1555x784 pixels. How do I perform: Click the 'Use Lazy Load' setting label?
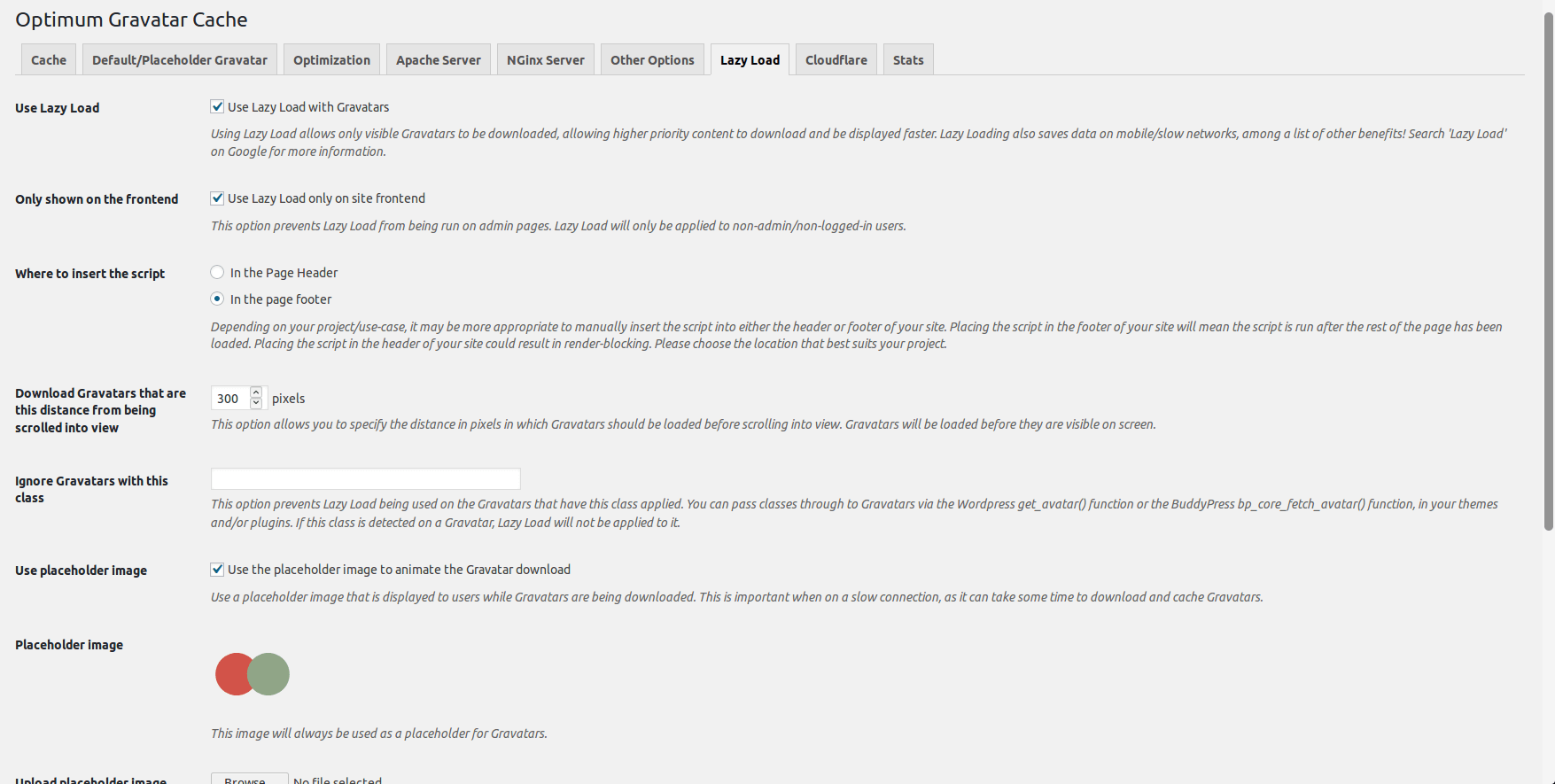click(x=57, y=108)
